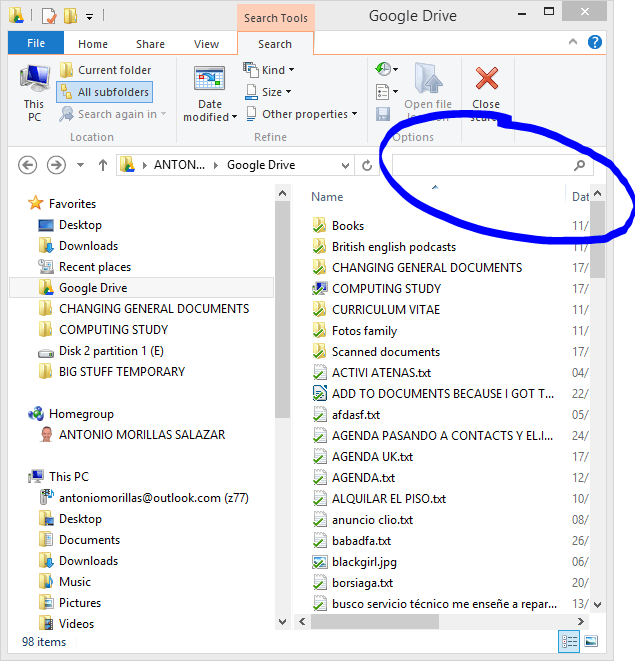Screen dimensions: 635x661
Task: Open the help question mark icon
Action: (595, 42)
